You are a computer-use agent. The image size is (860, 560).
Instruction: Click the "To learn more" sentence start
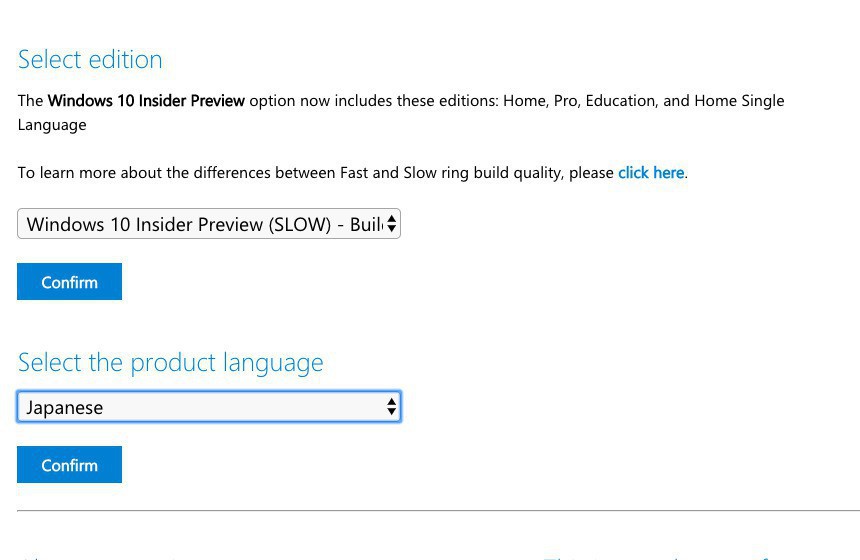tap(63, 173)
